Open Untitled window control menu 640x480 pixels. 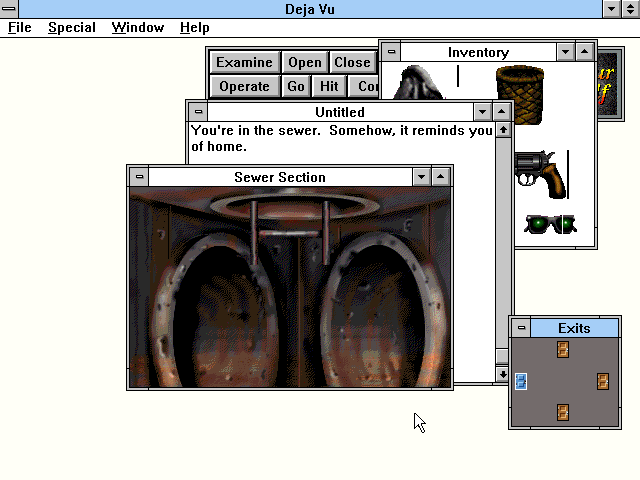(x=198, y=111)
